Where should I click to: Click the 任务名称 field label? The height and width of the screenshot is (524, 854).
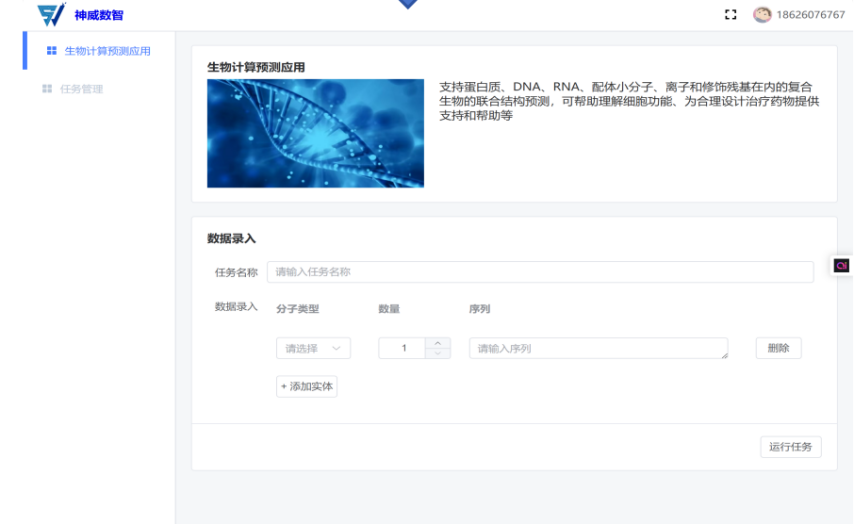[x=236, y=272]
